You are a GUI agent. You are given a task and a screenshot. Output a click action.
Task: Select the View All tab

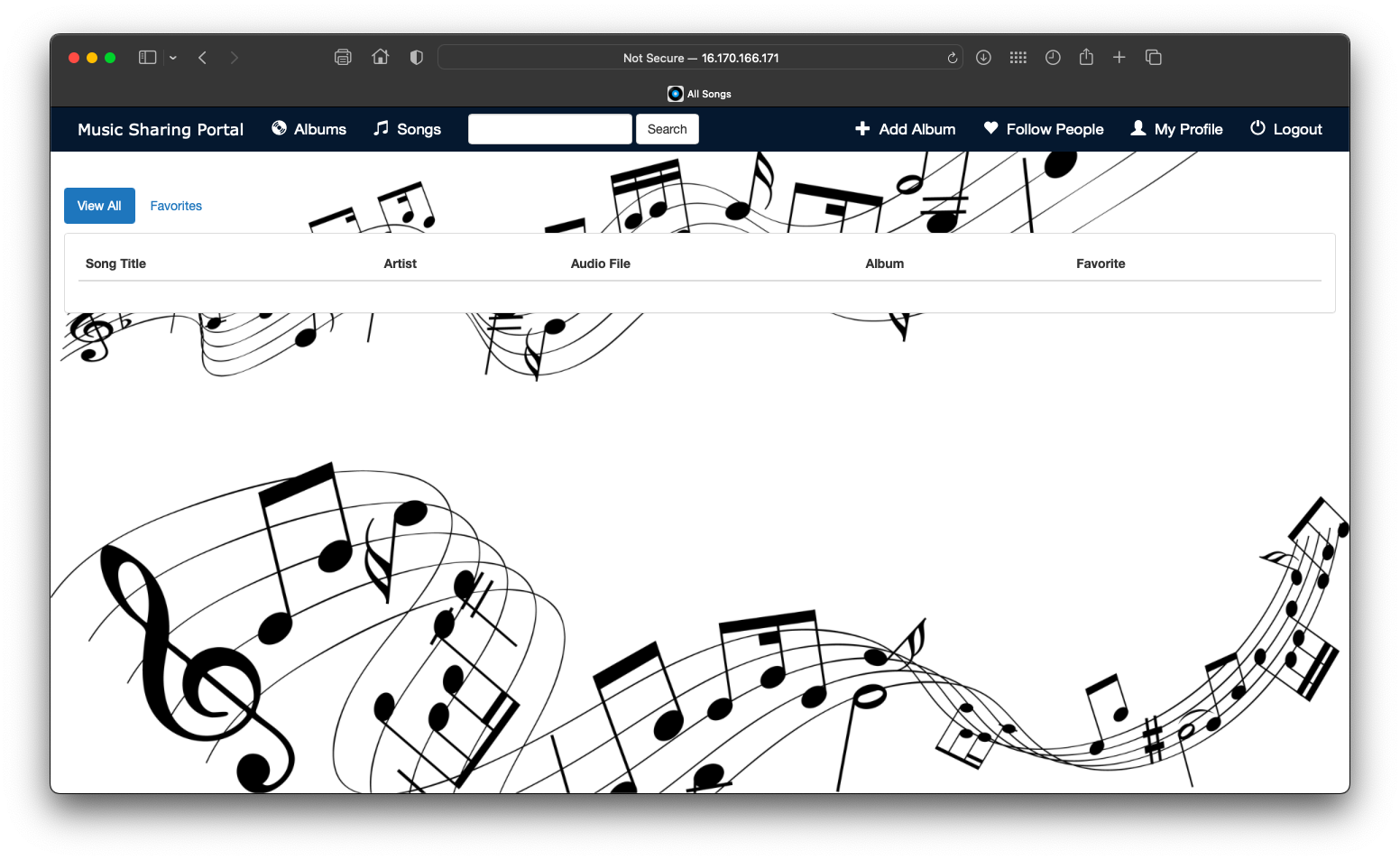coord(99,206)
